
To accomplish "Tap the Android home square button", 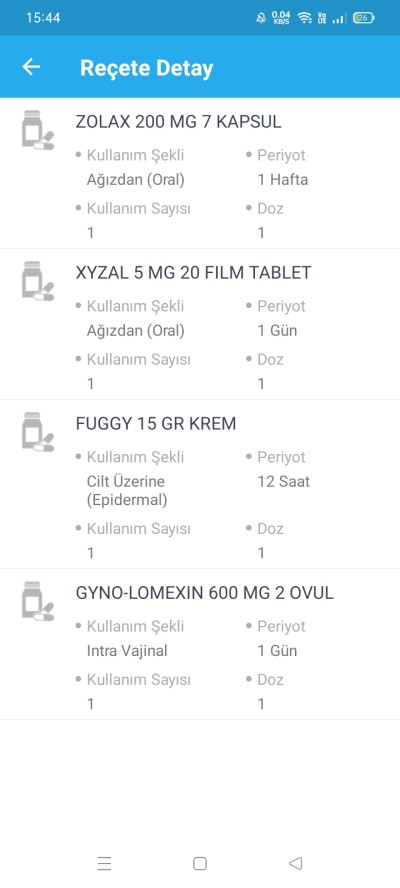I will point(199,863).
